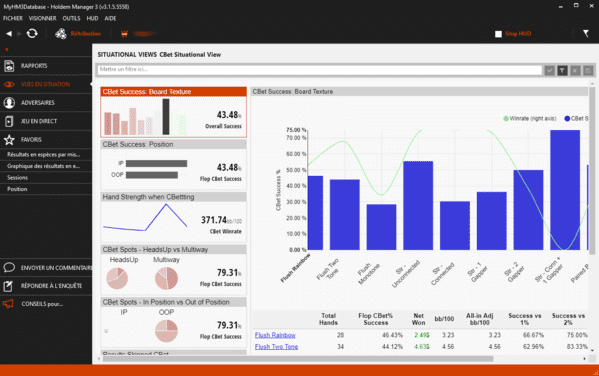Image resolution: width=599 pixels, height=376 pixels.
Task: Toggle the blue CBet S legend swatch
Action: tap(567, 118)
